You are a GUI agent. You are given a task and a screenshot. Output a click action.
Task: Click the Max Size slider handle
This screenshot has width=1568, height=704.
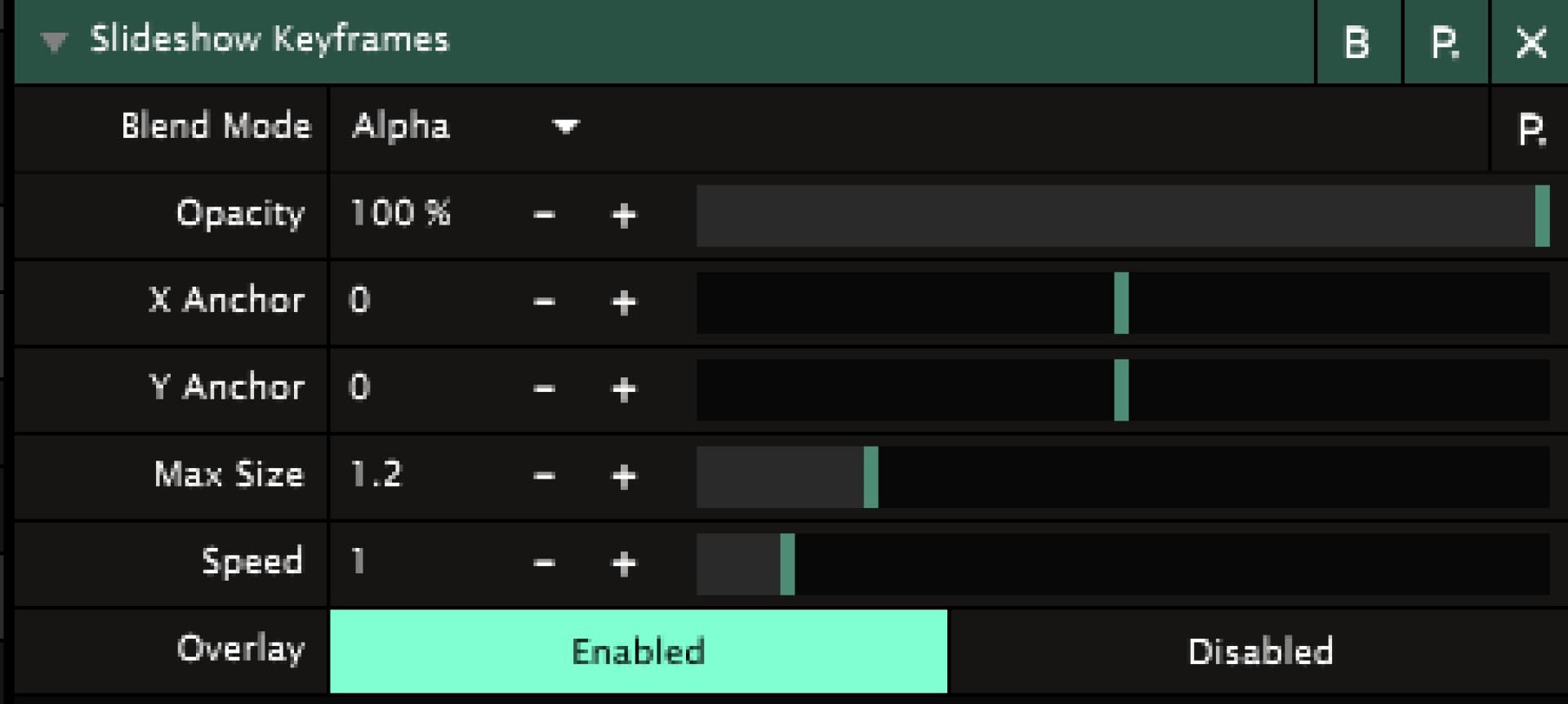(871, 477)
